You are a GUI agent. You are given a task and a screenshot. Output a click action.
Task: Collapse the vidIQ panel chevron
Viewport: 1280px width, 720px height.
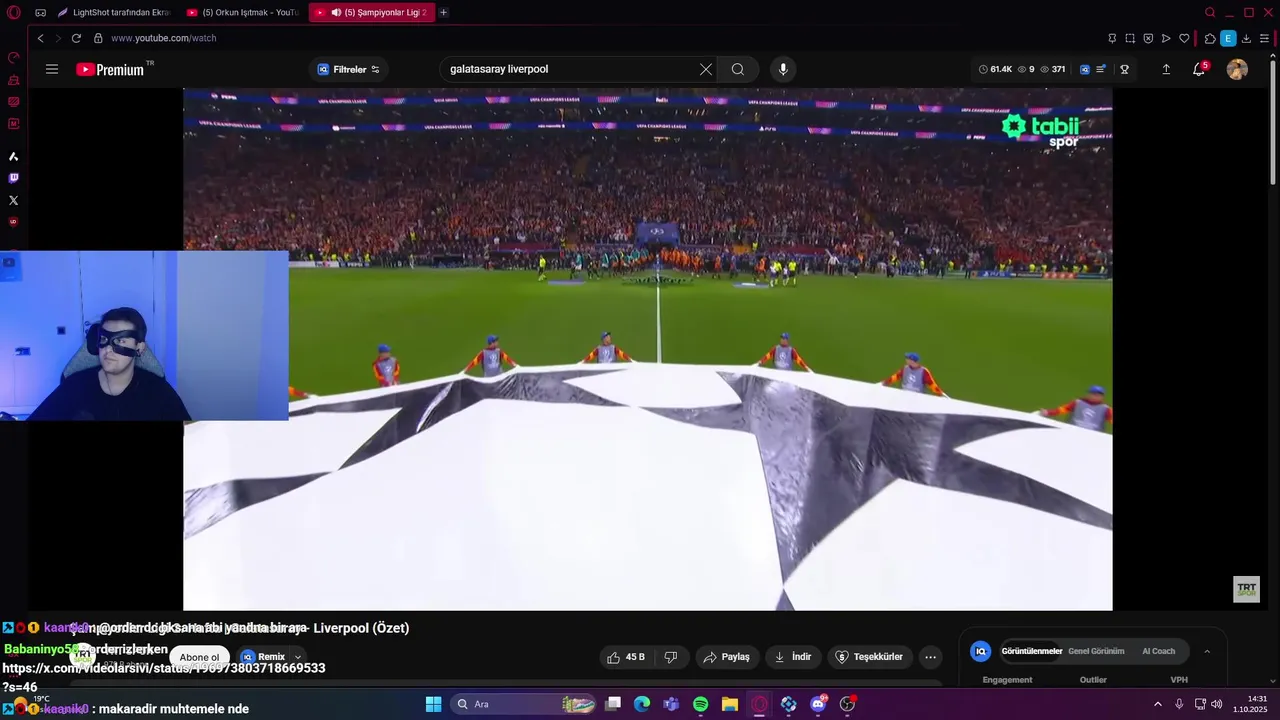(x=1207, y=651)
